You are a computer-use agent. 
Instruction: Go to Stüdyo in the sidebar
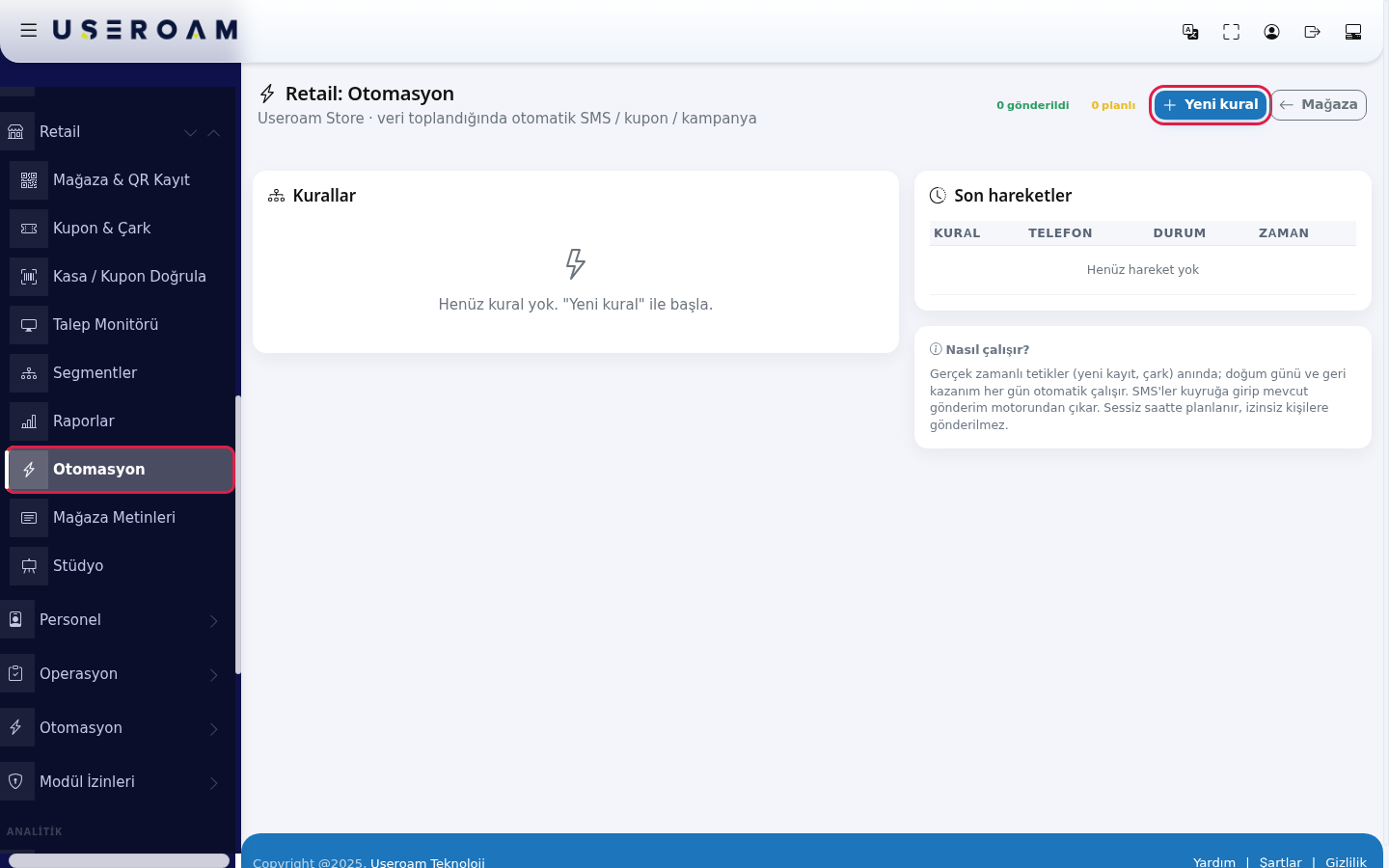pos(120,566)
